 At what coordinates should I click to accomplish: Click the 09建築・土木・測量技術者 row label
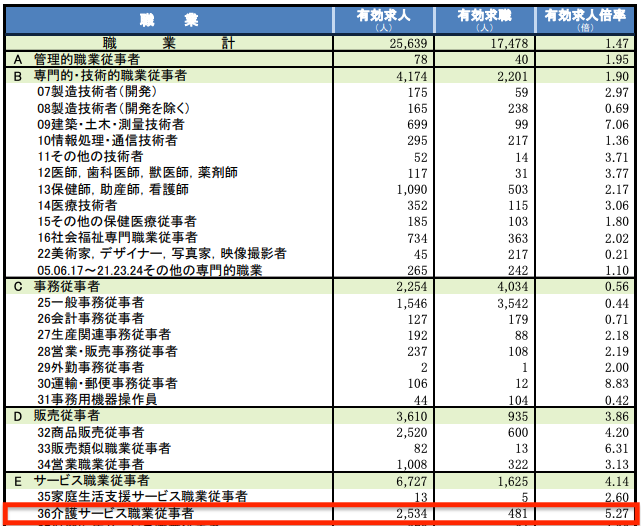[x=110, y=124]
